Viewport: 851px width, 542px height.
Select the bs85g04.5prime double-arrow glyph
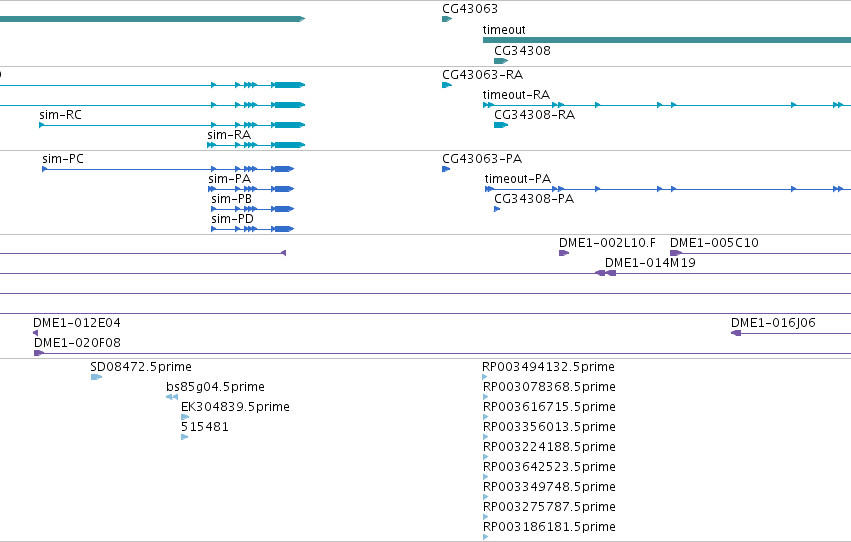coord(172,397)
